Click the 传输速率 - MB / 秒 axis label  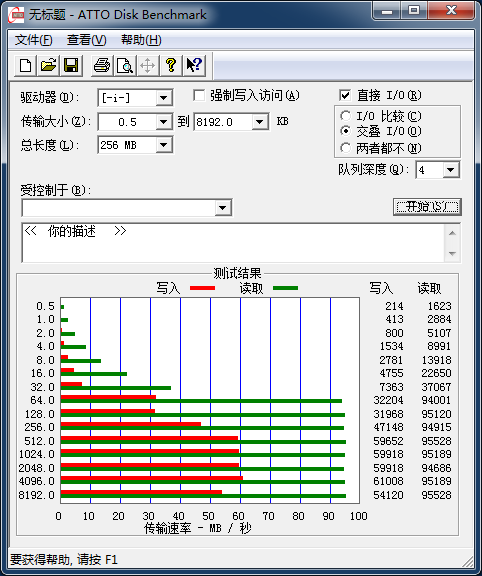pos(198,529)
